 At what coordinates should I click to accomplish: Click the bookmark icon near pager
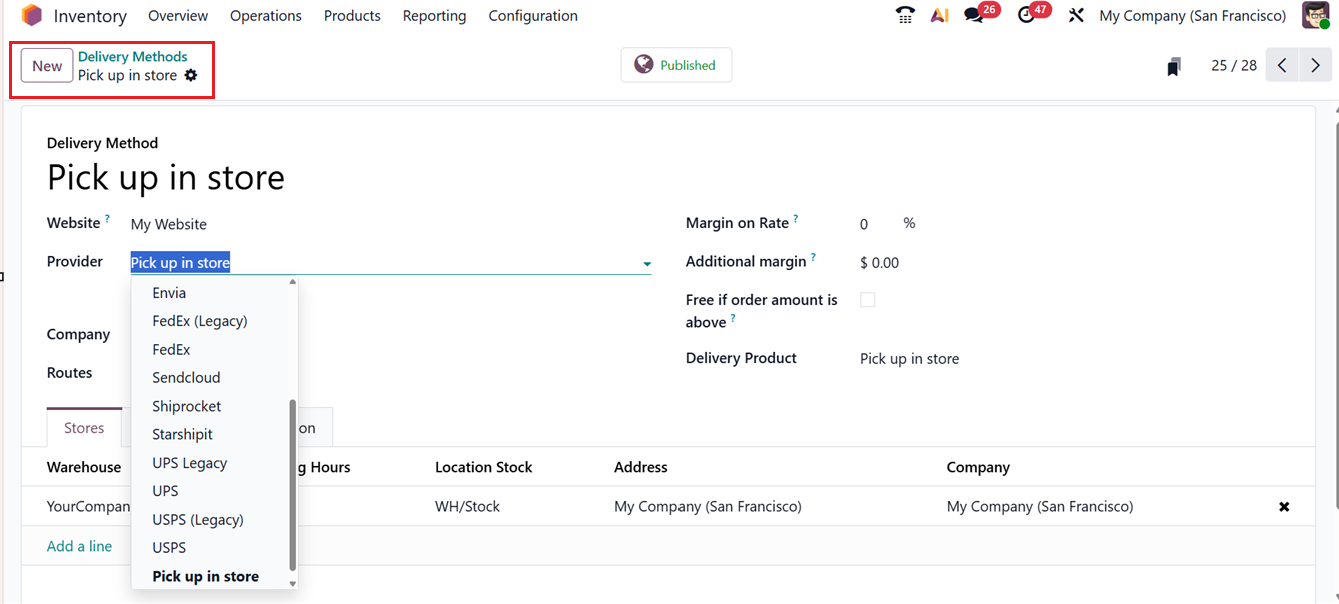click(1174, 67)
